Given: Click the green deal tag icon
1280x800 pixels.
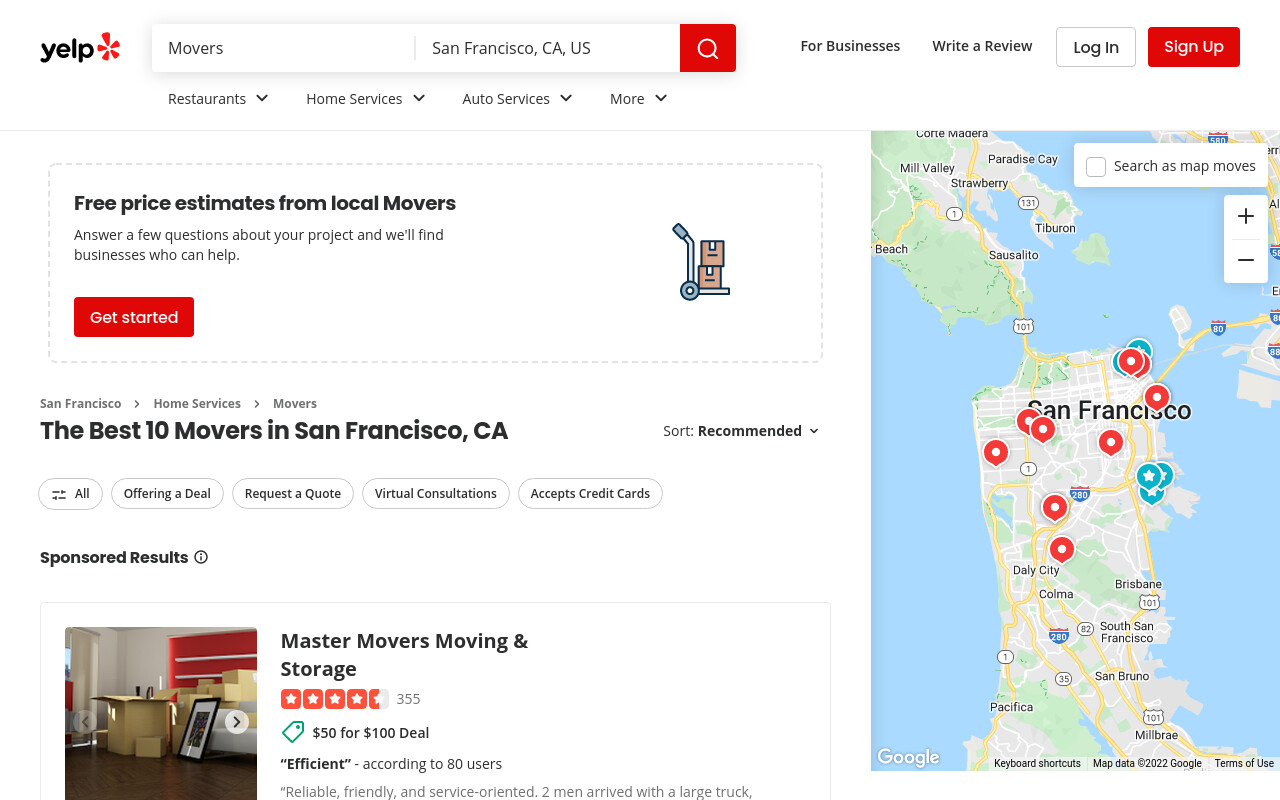Looking at the screenshot, I should (293, 732).
